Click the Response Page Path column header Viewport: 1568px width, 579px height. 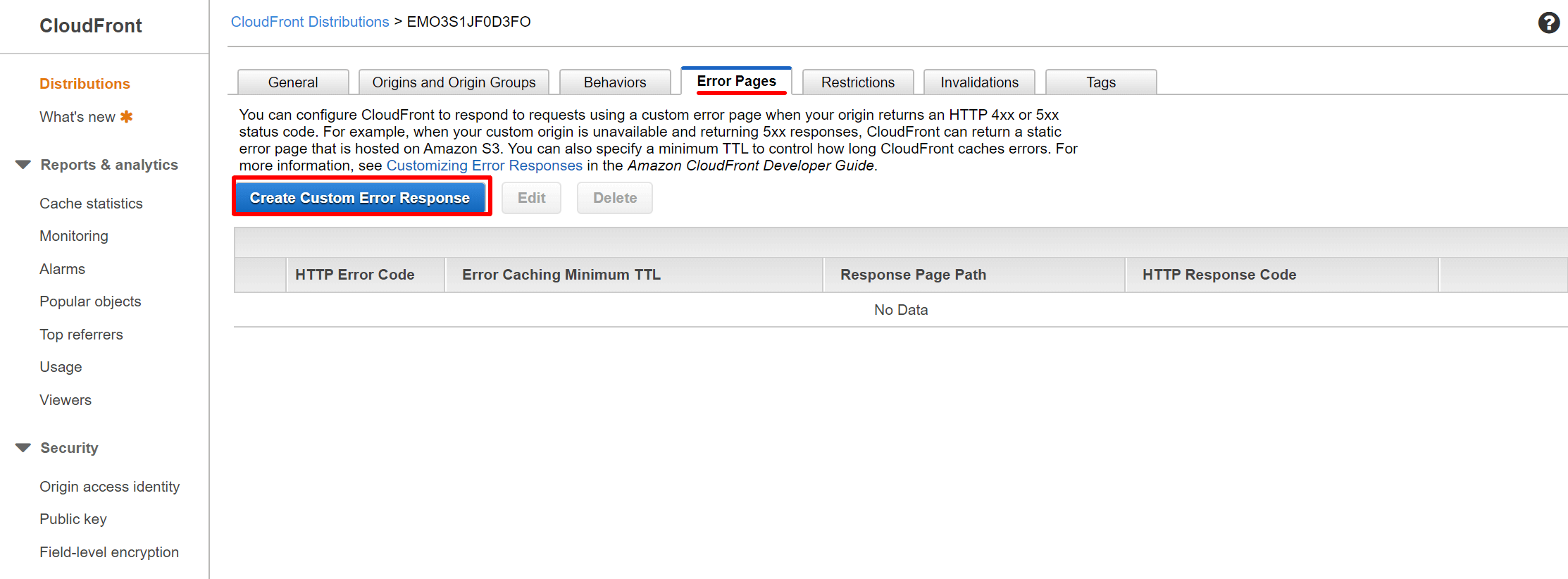tap(913, 275)
